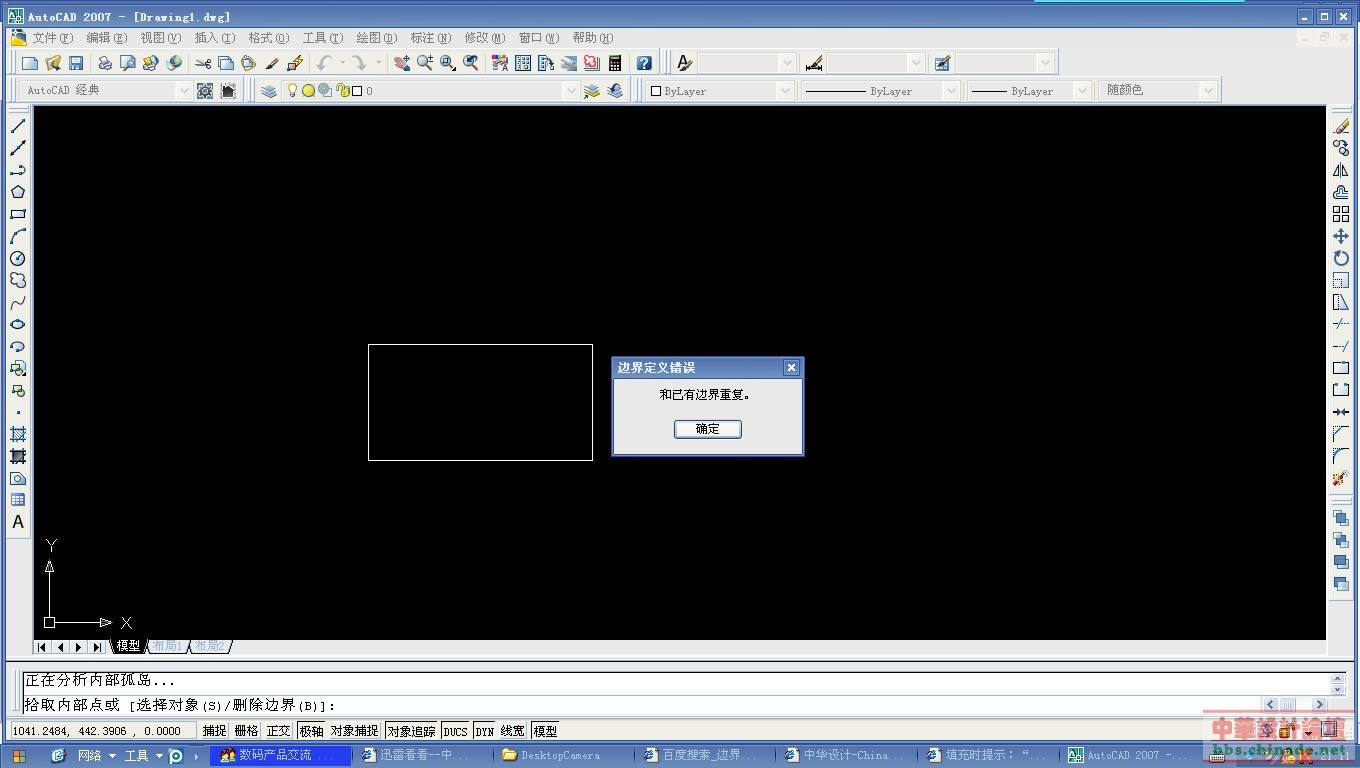Screen dimensions: 1360x768
Task: Select the Arc draw tool
Action: tap(18, 236)
